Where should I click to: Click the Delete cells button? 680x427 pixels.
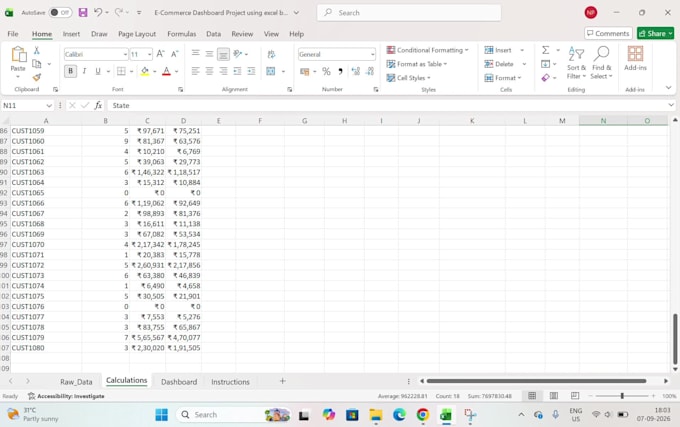pos(505,64)
